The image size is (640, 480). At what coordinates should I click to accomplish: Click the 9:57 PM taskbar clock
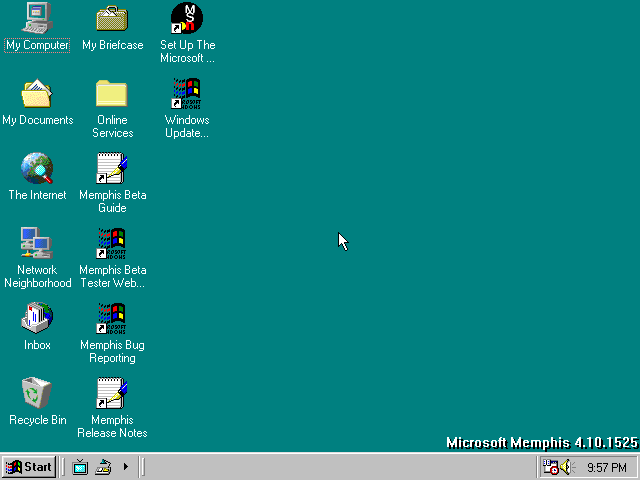607,467
